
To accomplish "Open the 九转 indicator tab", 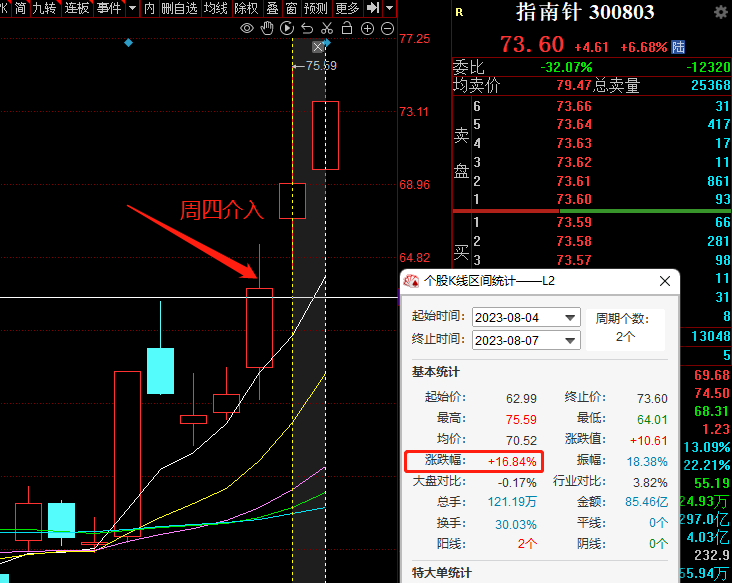I will click(x=44, y=8).
